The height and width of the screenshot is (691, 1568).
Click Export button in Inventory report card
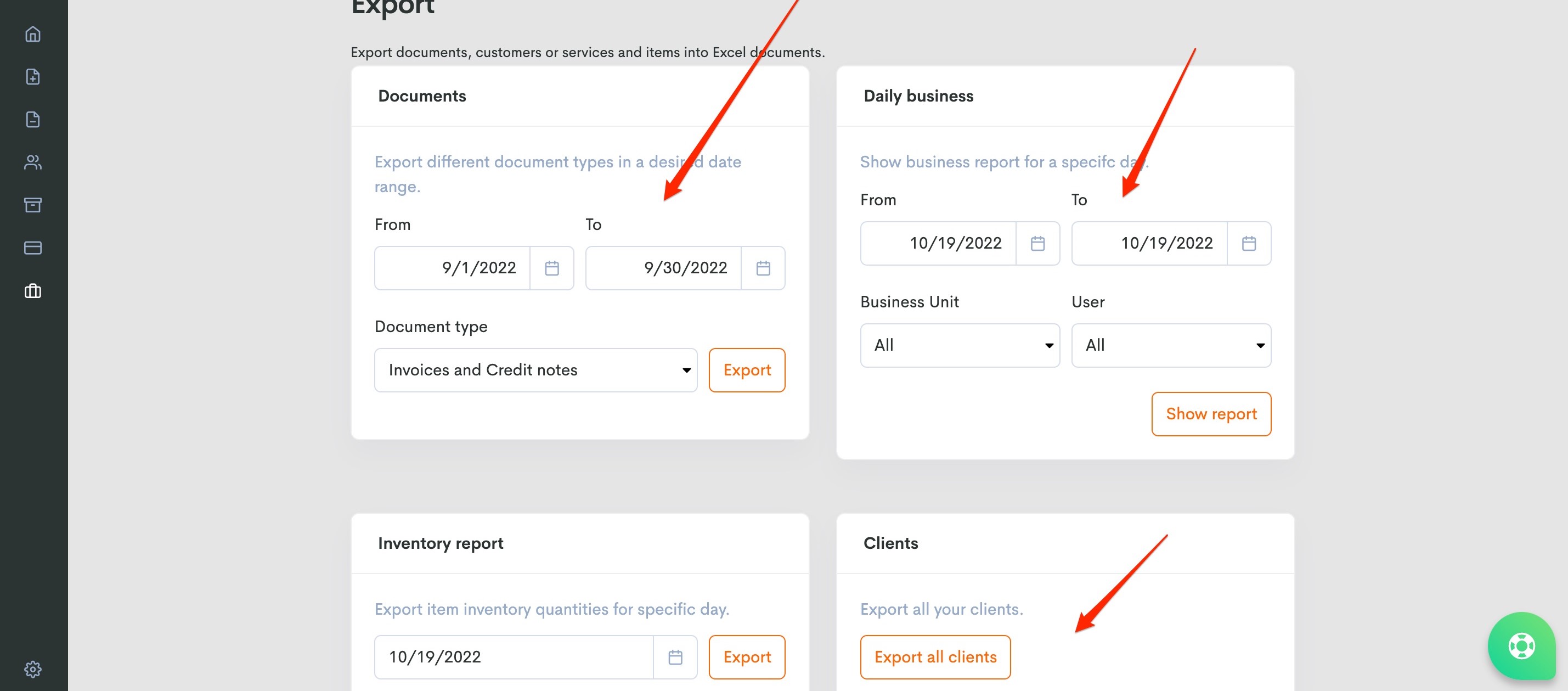(x=747, y=657)
